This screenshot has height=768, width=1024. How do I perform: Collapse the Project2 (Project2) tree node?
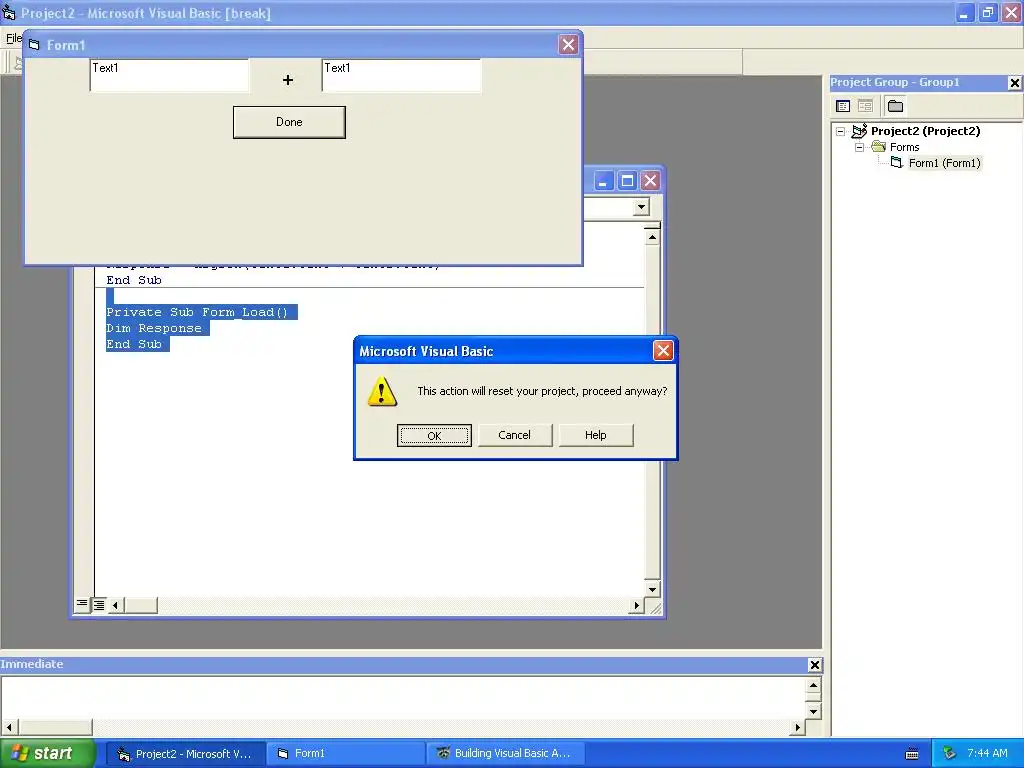(x=840, y=131)
